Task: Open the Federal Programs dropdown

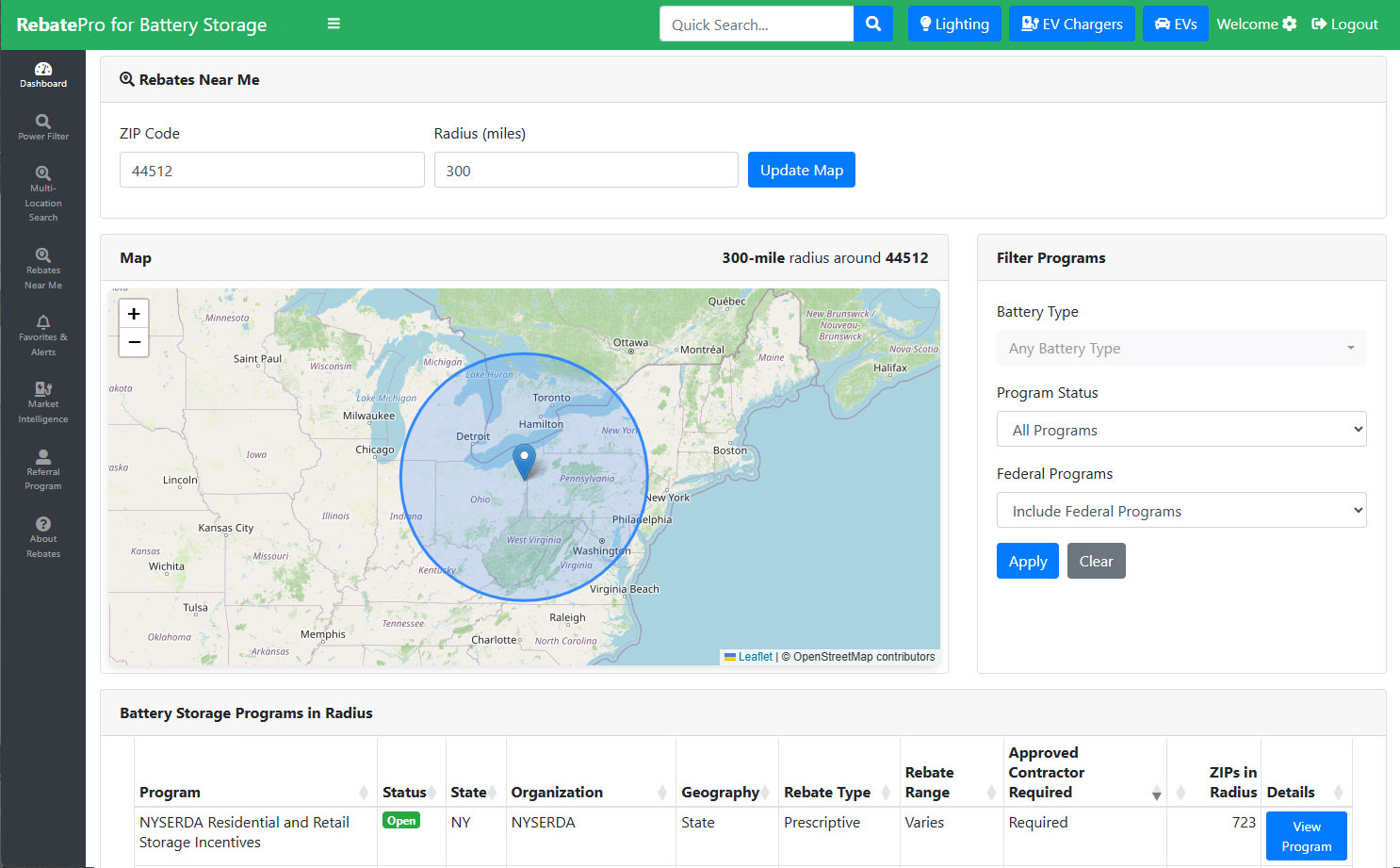Action: pyautogui.click(x=1181, y=510)
